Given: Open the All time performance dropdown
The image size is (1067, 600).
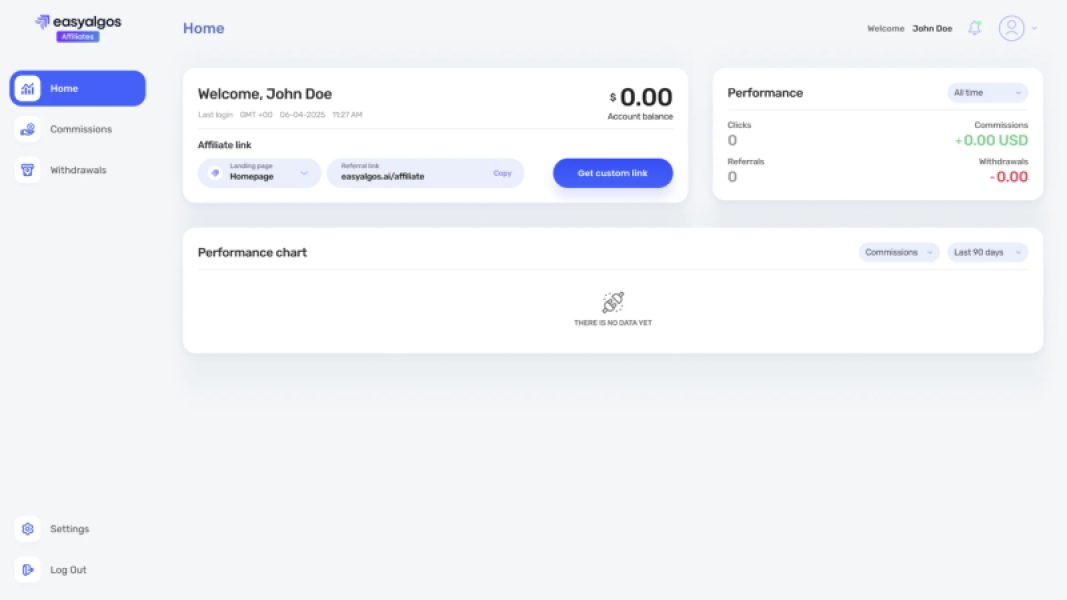Looking at the screenshot, I should 987,93.
